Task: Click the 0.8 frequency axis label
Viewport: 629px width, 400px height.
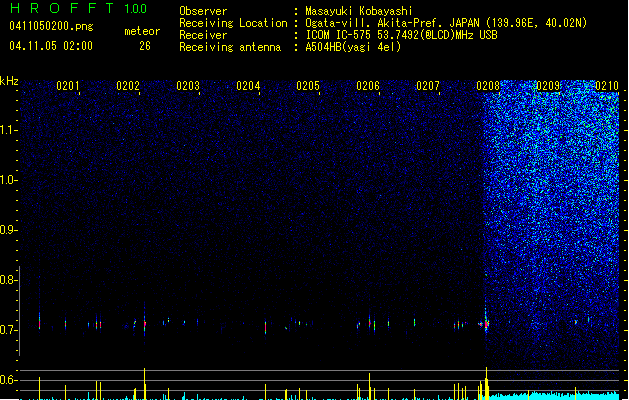Action: click(8, 280)
